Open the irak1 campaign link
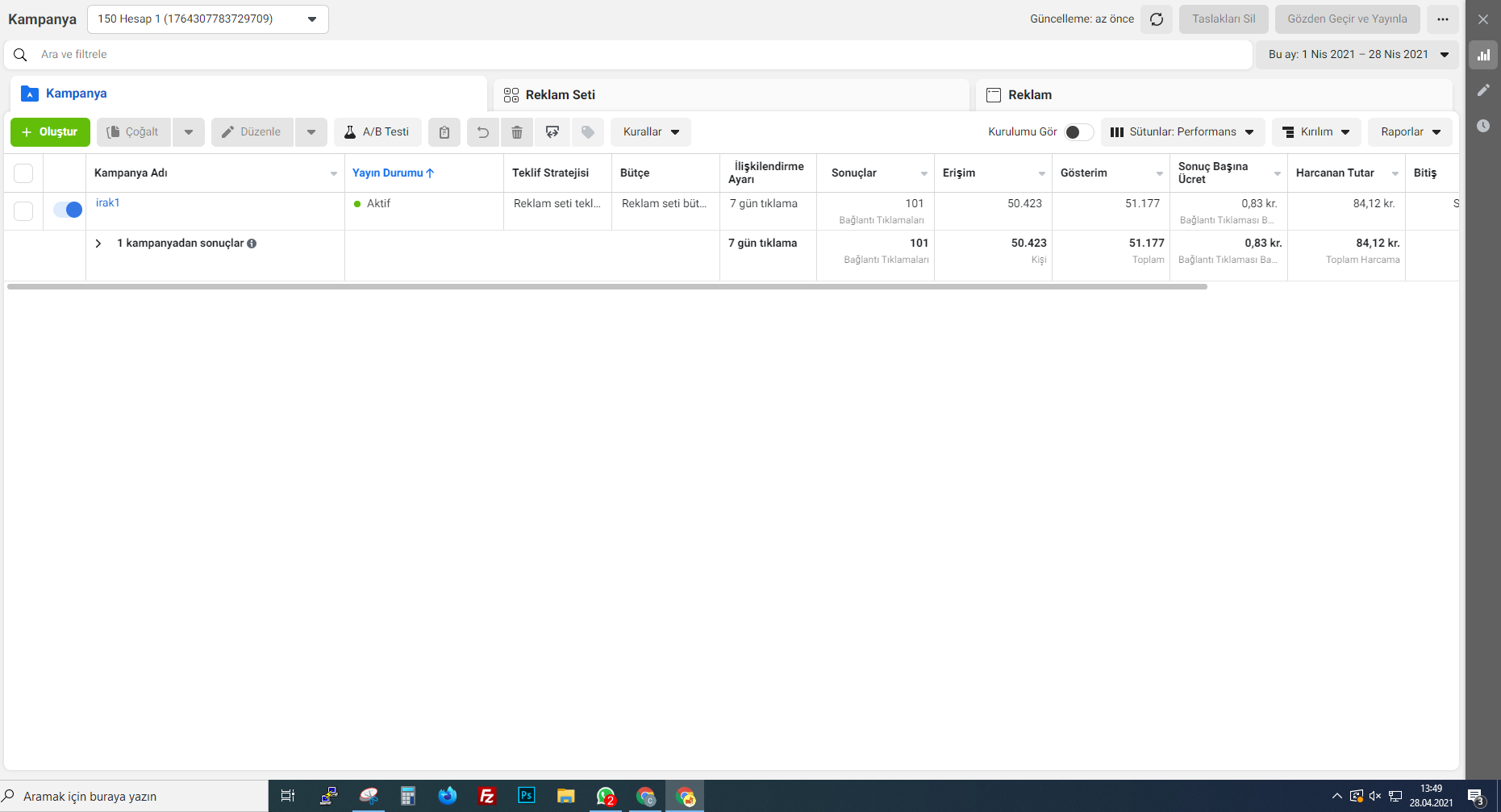 [x=108, y=203]
